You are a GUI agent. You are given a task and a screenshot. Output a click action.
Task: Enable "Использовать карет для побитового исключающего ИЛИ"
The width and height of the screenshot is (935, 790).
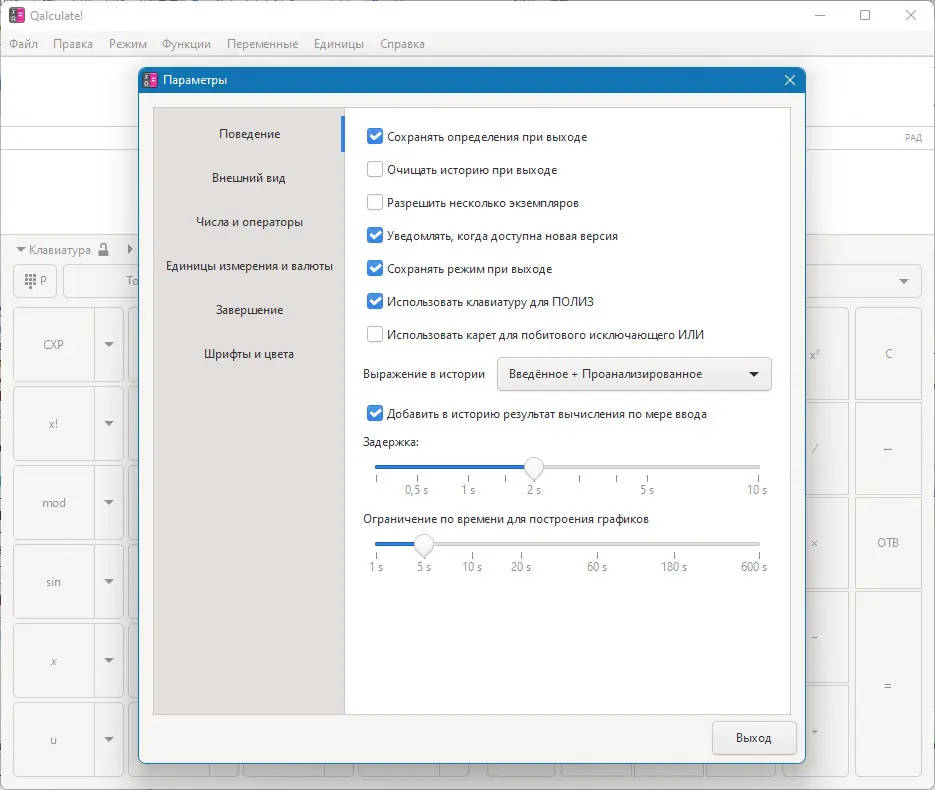click(x=374, y=334)
